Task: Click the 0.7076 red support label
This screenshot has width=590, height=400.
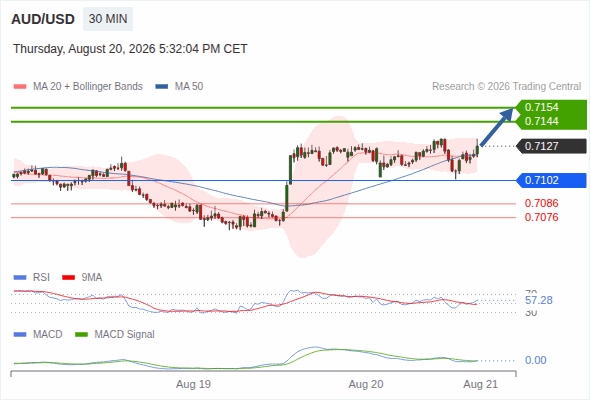Action: tap(541, 217)
